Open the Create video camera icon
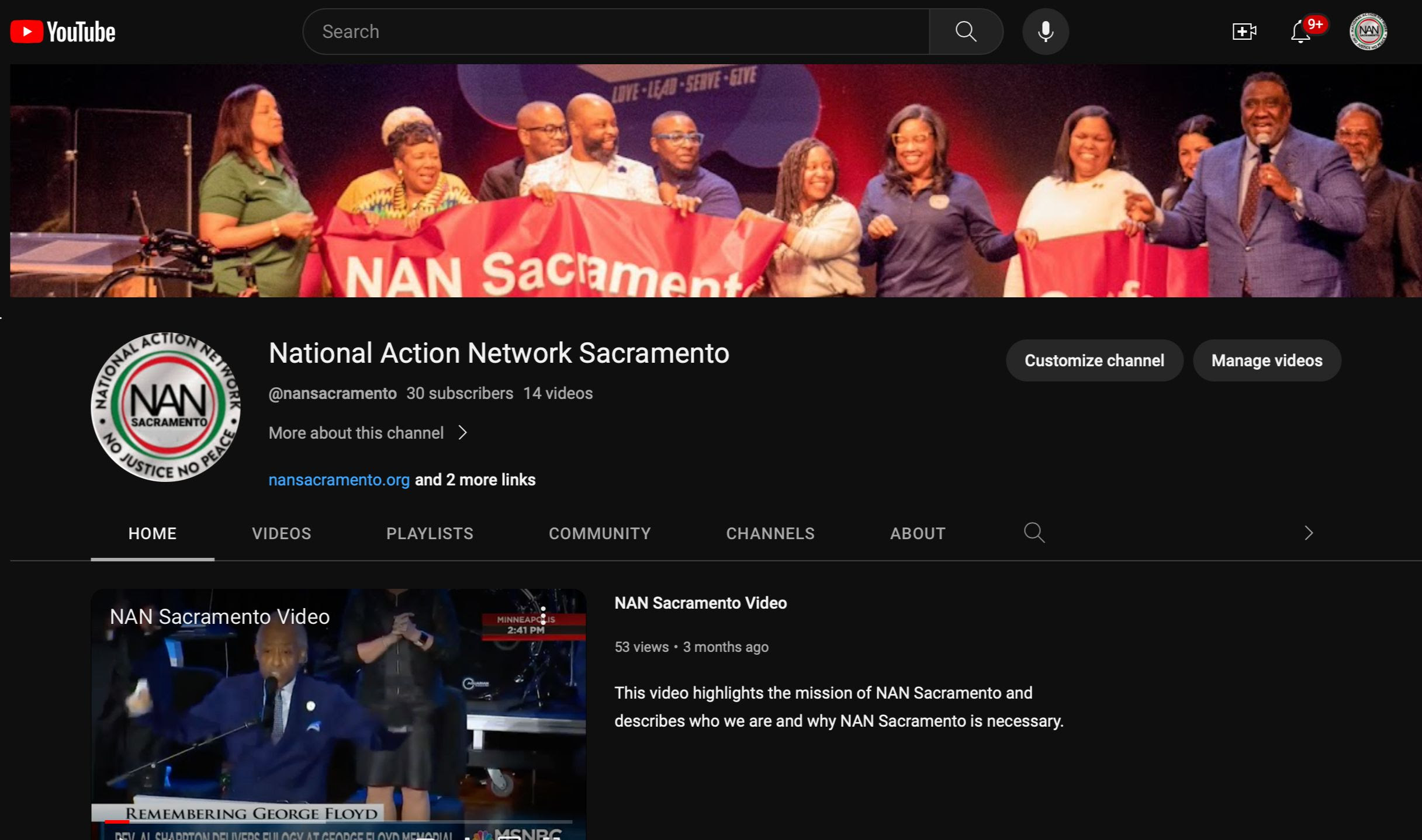 pyautogui.click(x=1244, y=32)
